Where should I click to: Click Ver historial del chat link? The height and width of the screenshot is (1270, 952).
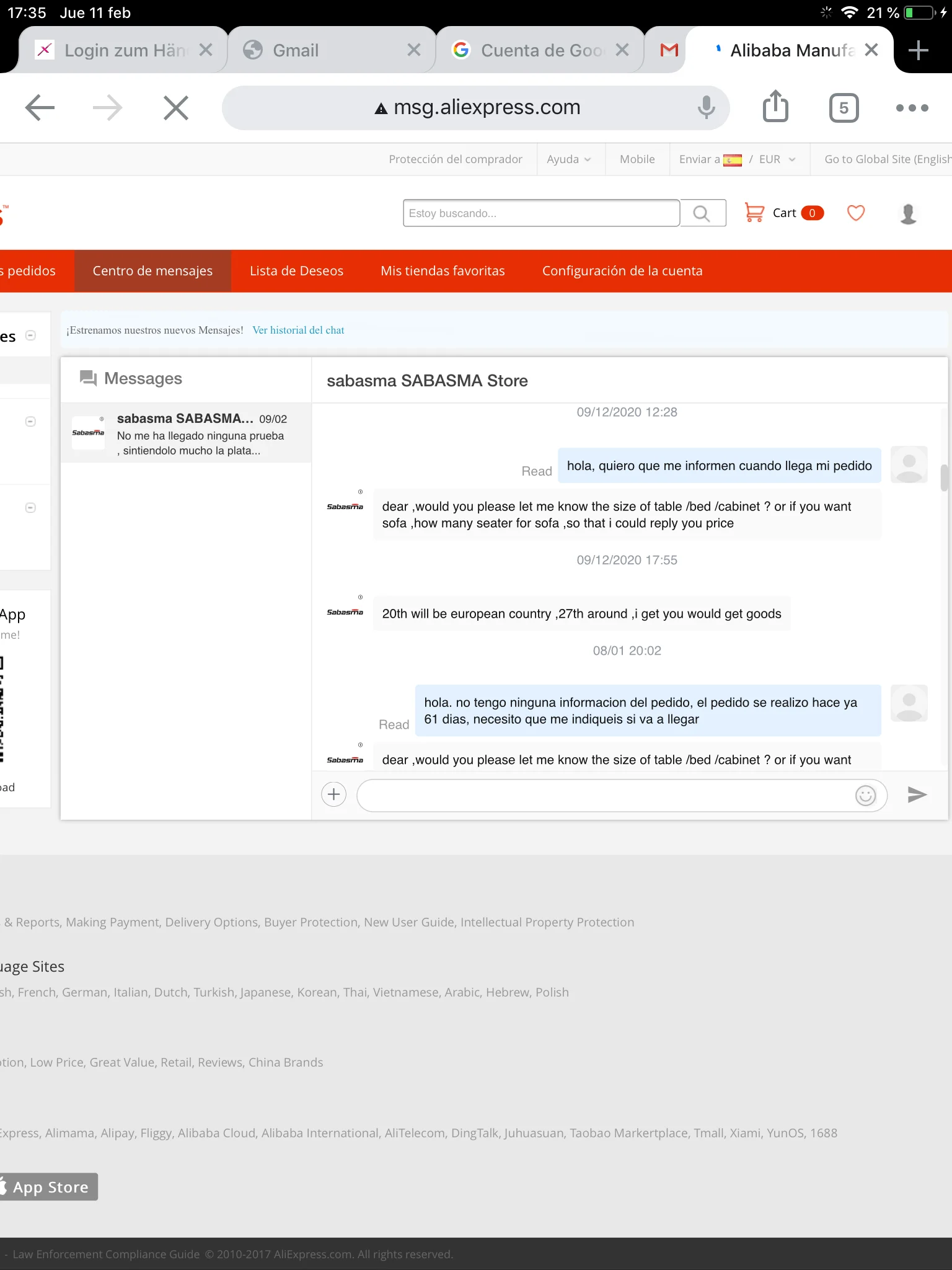[x=298, y=331]
